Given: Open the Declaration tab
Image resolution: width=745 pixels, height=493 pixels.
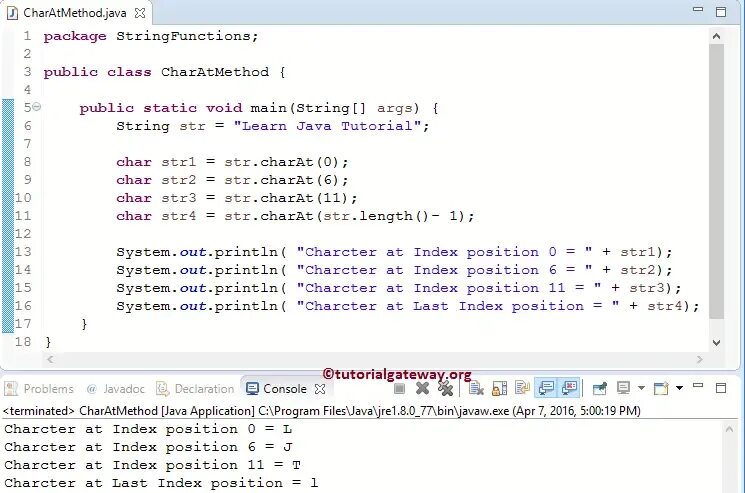Looking at the screenshot, I should 195,389.
